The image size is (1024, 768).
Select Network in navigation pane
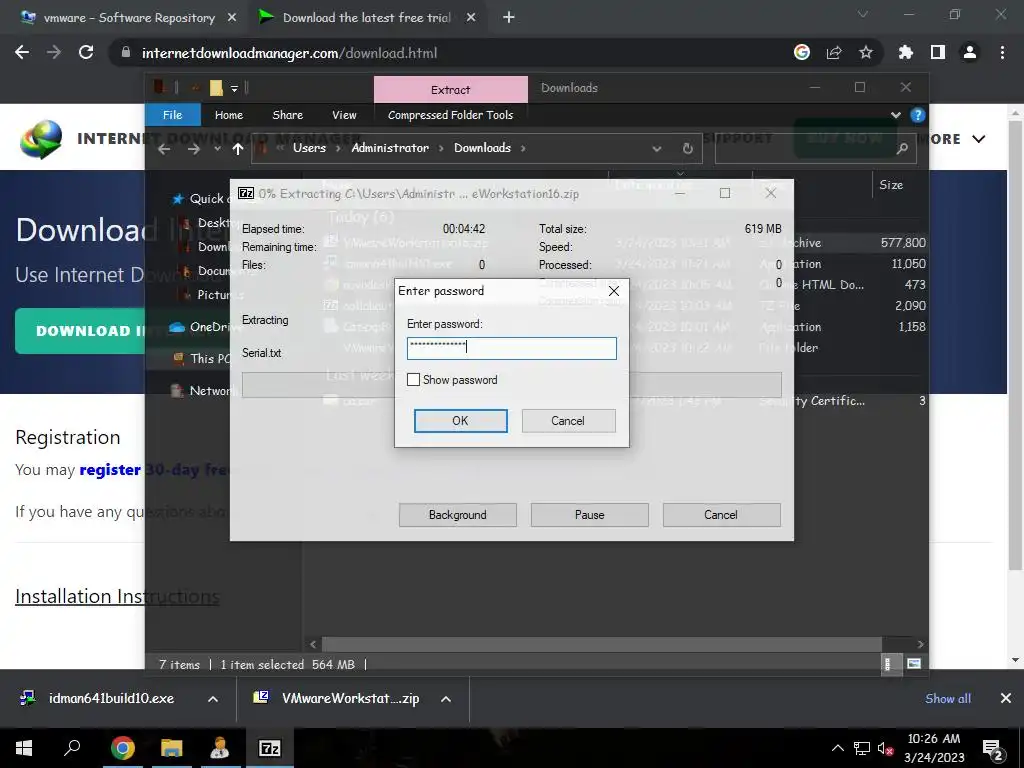point(201,391)
